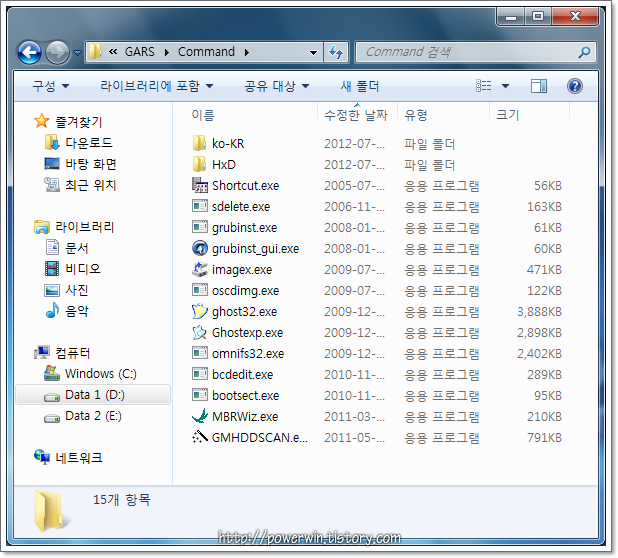Select omnifs32.exe file icon
This screenshot has height=558, width=618.
(199, 353)
